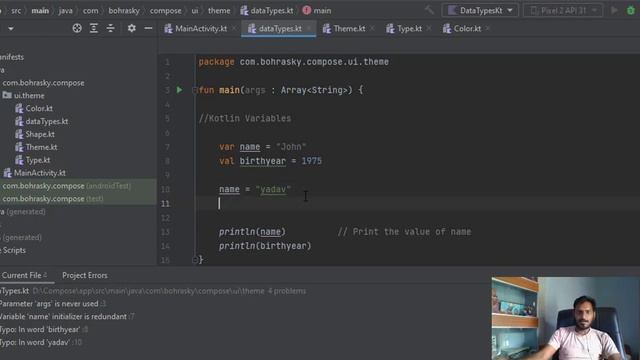Close the Type.kt tab
640x360 pixels.
[x=429, y=29]
